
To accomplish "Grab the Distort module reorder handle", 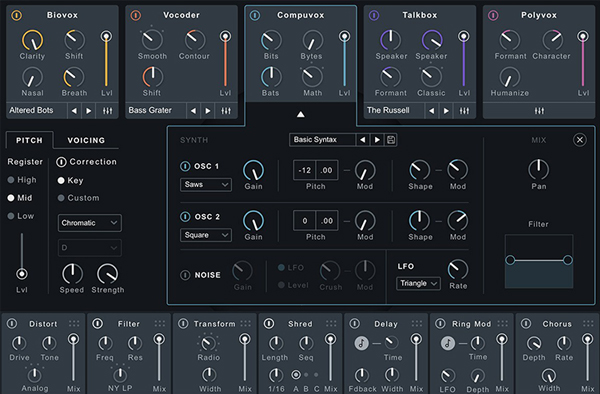I will click(x=74, y=324).
